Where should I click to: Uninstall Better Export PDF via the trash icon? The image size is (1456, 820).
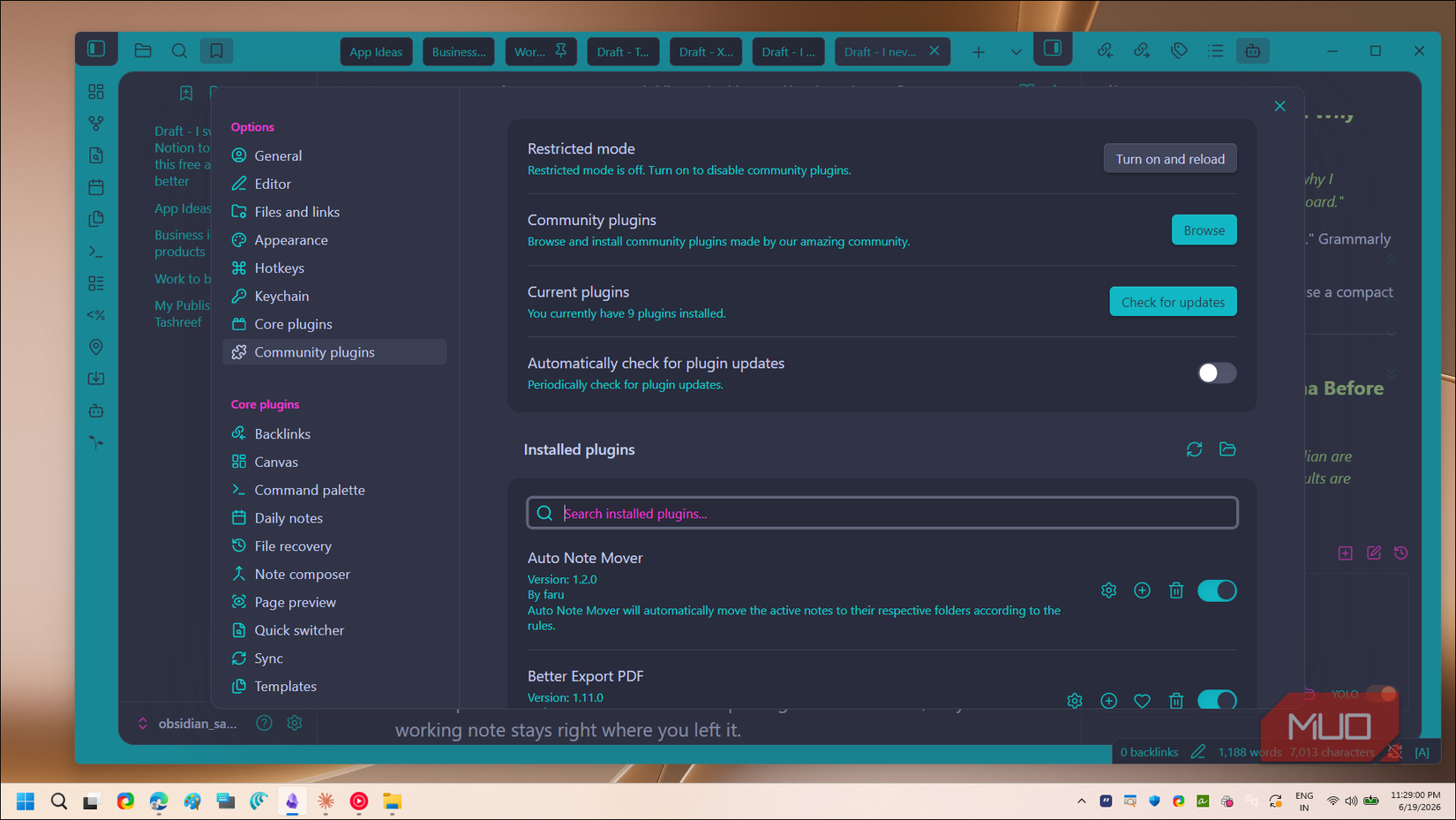tap(1176, 701)
